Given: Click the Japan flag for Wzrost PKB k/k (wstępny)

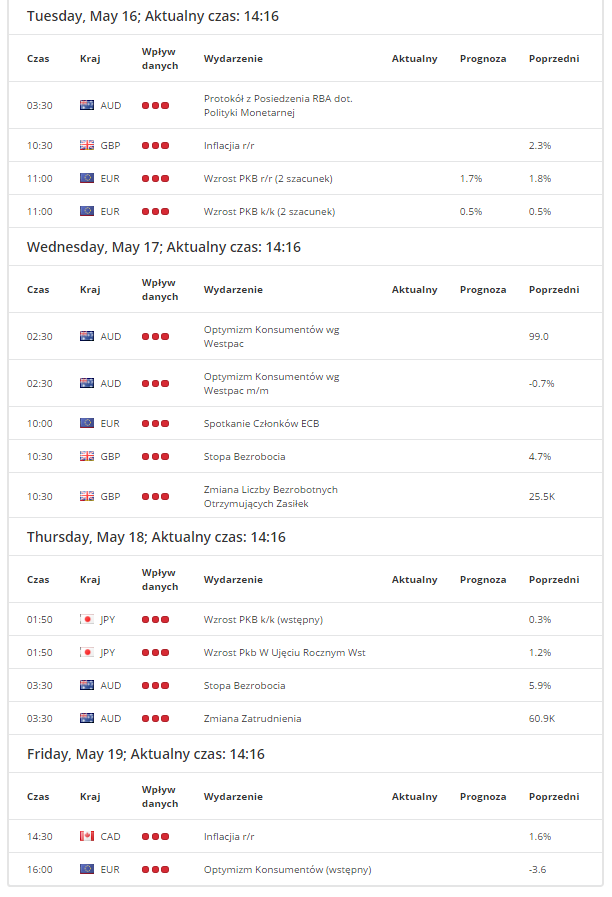Looking at the screenshot, I should point(87,619).
